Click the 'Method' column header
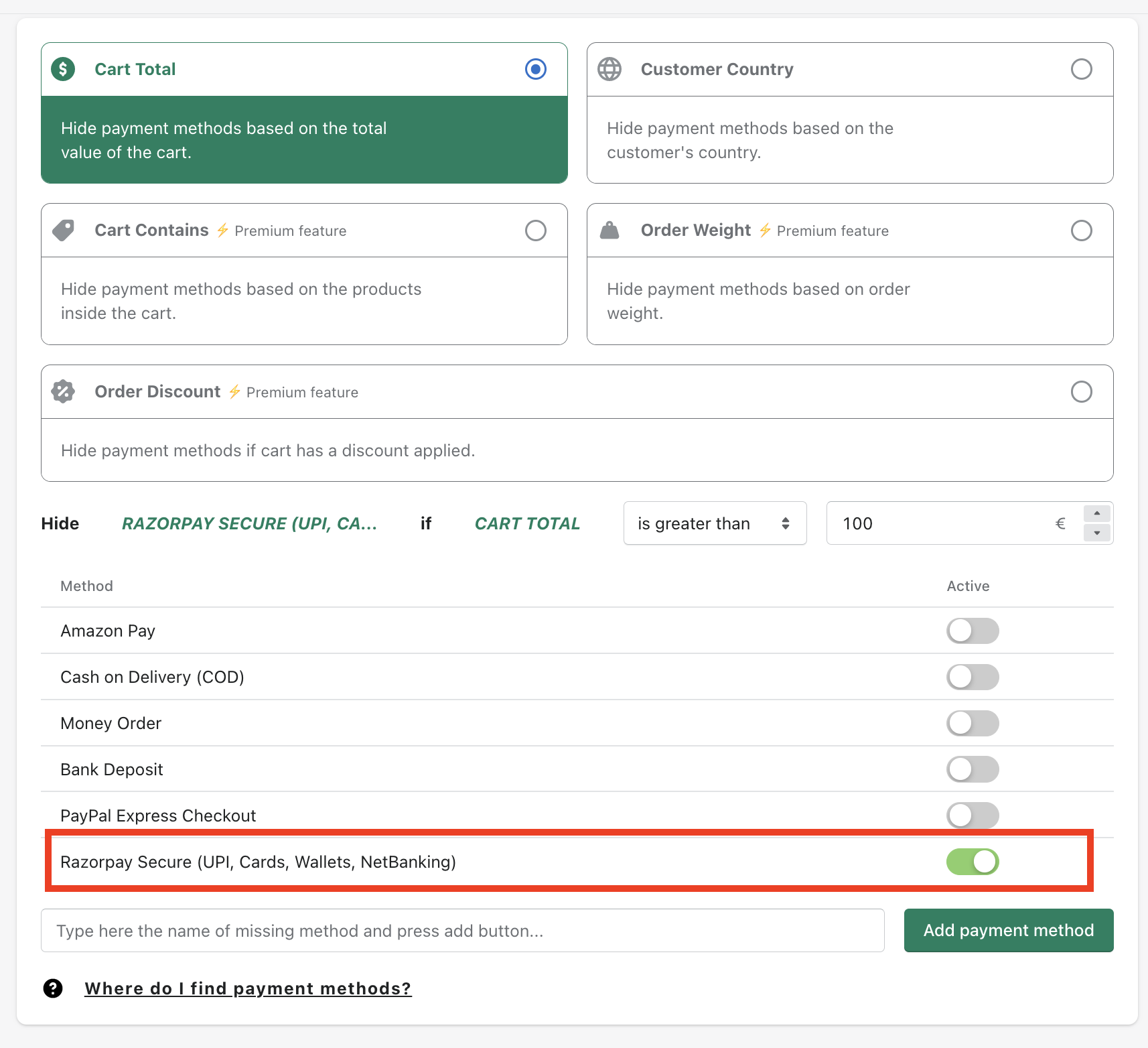Screen dimensions: 1148x1048 click(86, 586)
